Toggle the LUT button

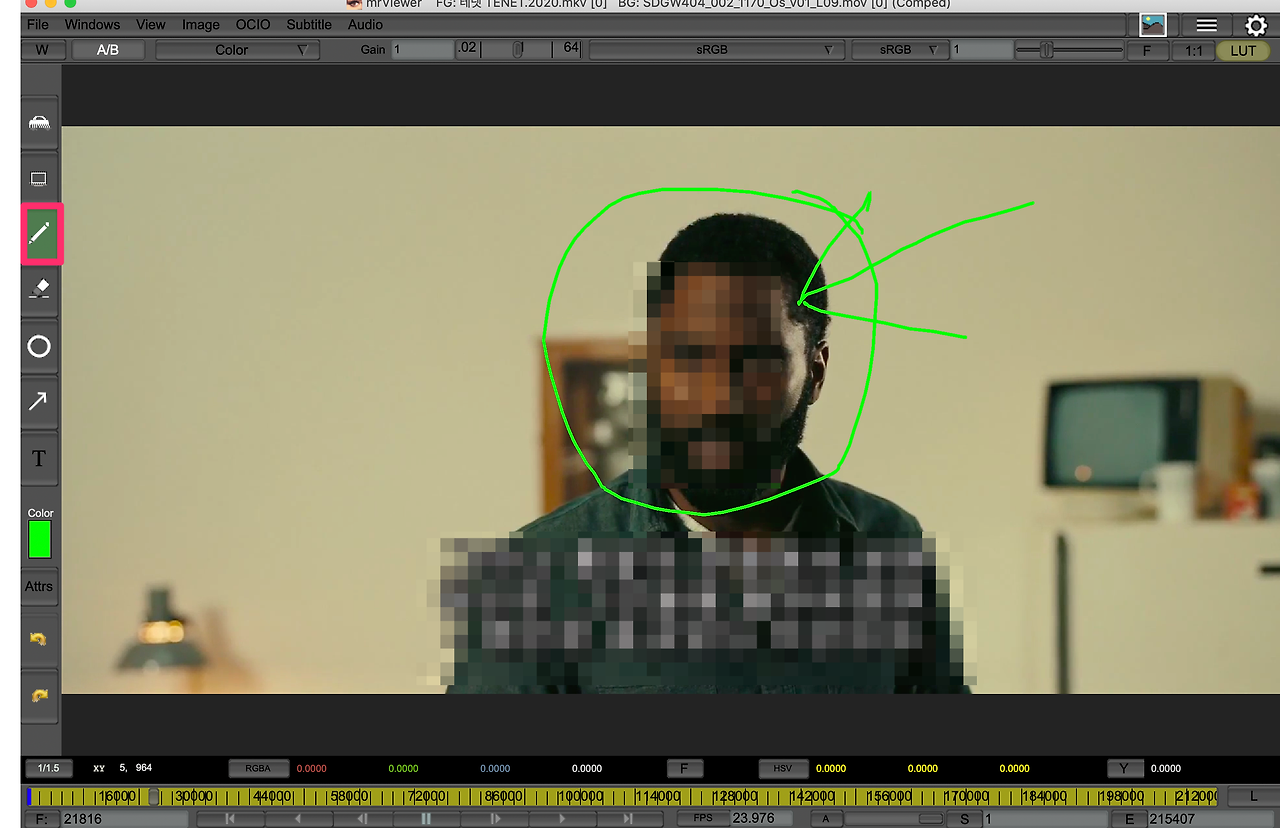pos(1243,50)
